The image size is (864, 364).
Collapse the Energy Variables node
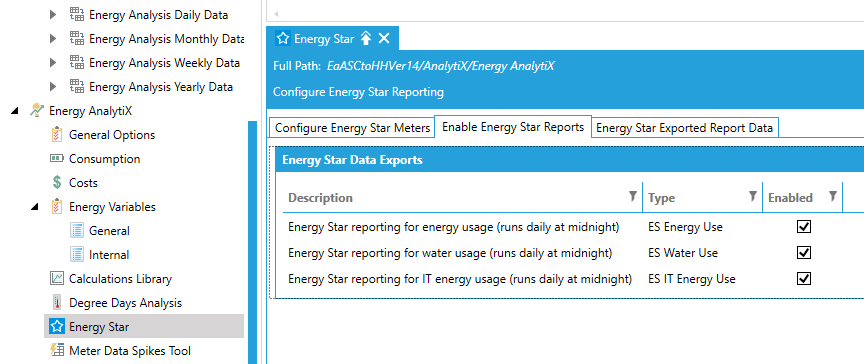pyautogui.click(x=35, y=207)
